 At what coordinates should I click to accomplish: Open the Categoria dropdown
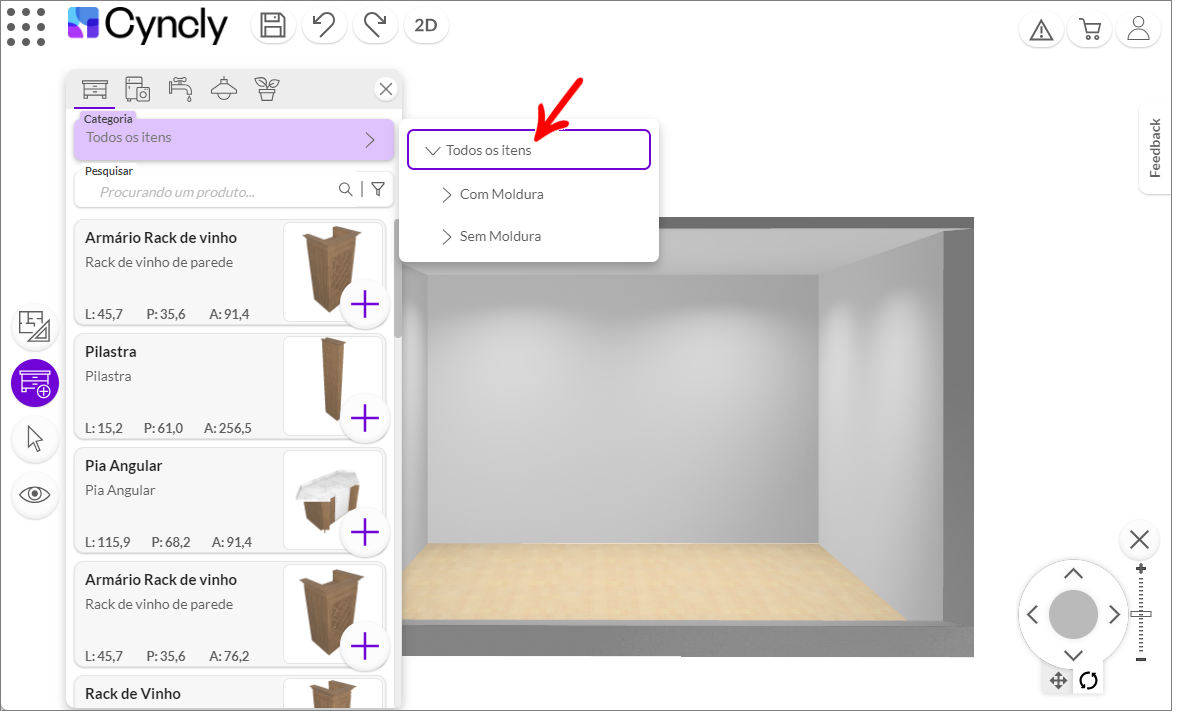234,139
